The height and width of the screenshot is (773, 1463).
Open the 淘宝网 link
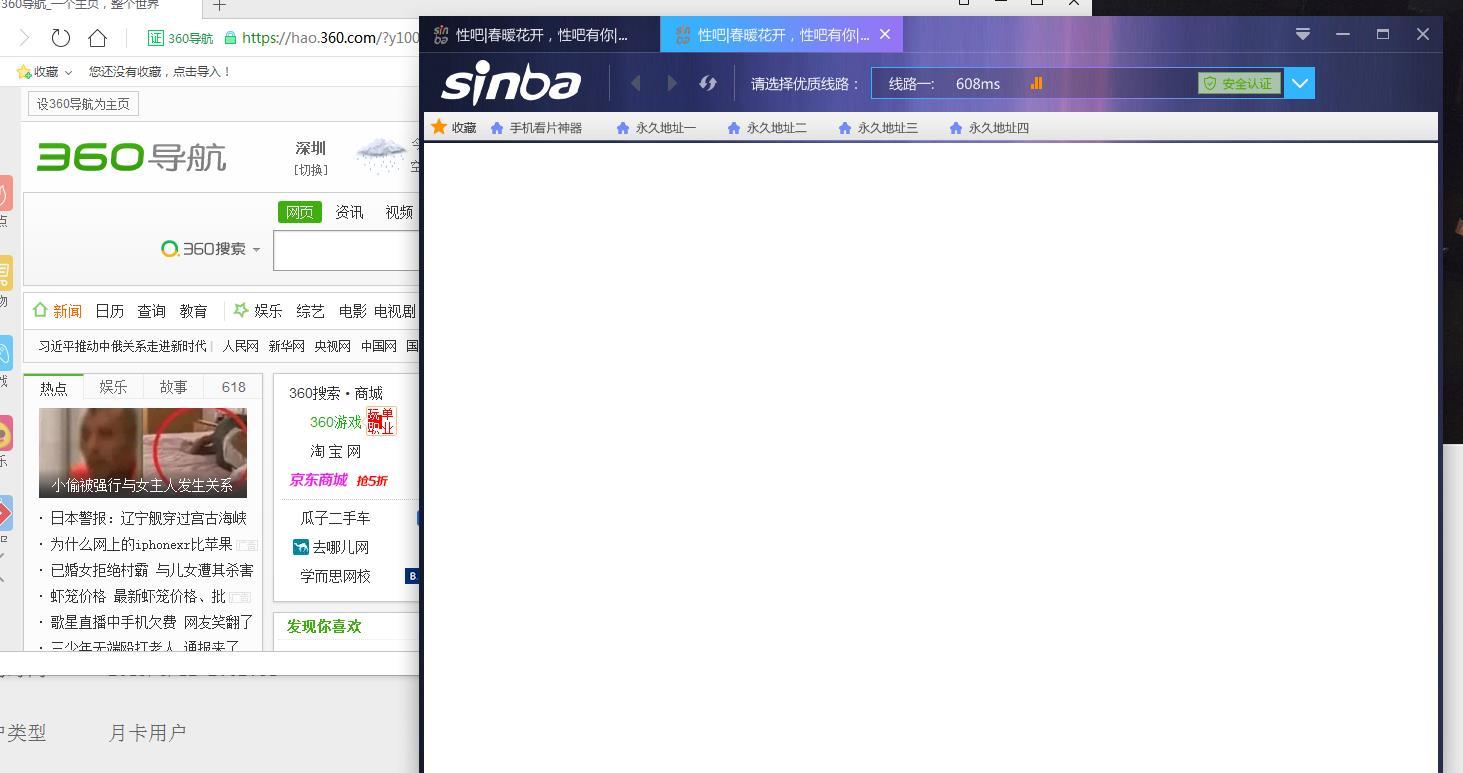coord(336,451)
